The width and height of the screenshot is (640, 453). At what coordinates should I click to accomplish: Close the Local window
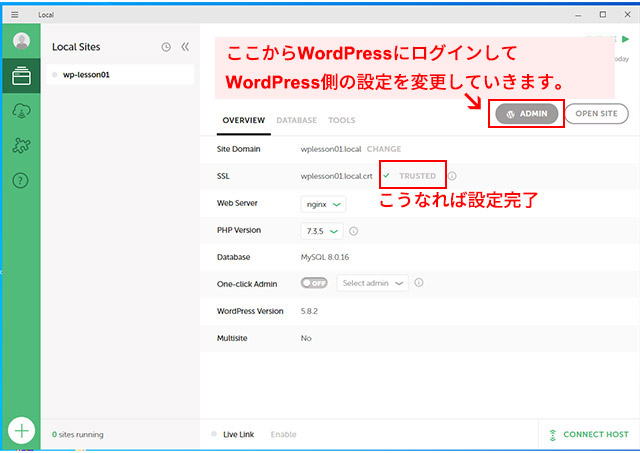click(x=627, y=15)
